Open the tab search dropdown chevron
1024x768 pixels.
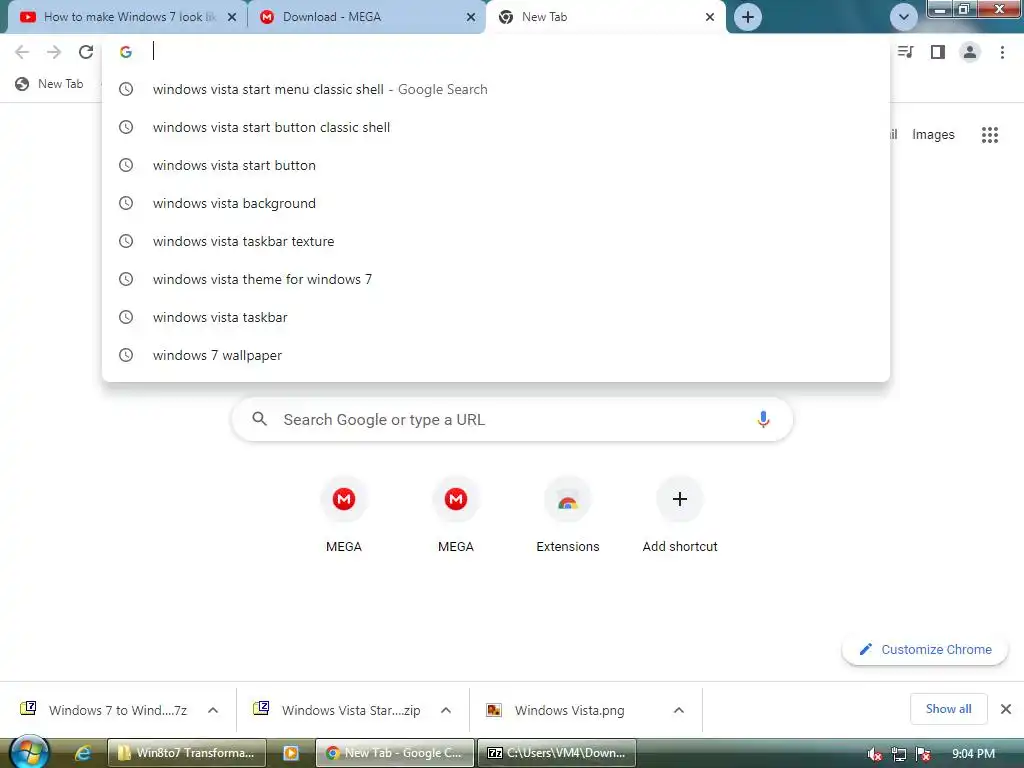(904, 17)
